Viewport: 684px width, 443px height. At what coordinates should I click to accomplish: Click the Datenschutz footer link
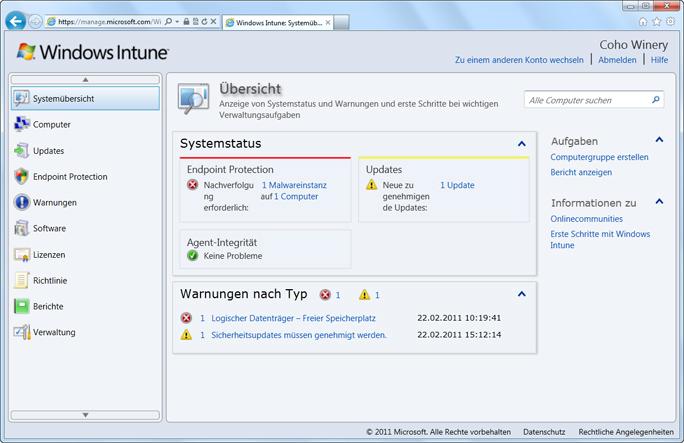pos(544,432)
